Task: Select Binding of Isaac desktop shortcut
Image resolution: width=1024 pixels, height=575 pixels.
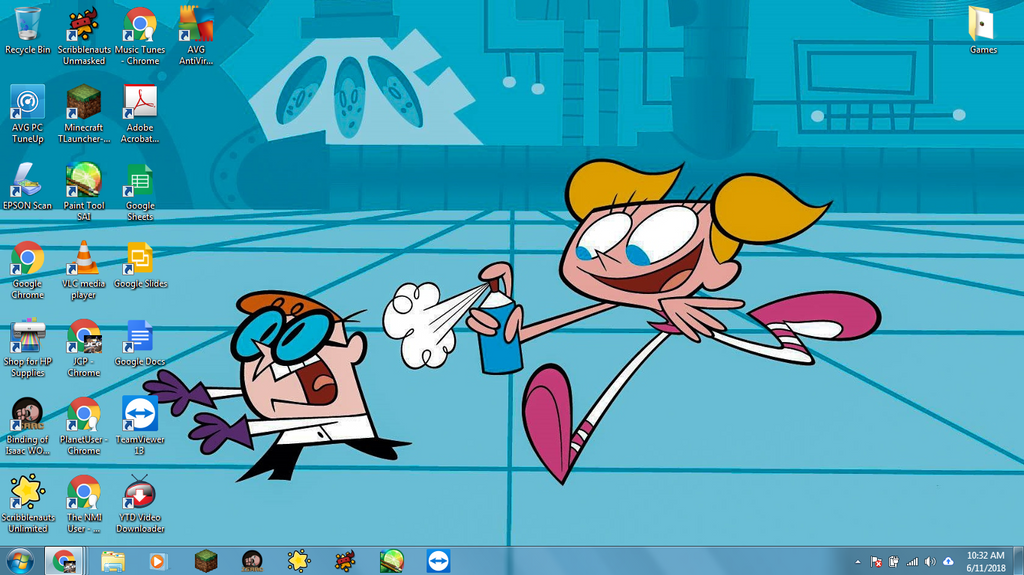Action: [27, 426]
